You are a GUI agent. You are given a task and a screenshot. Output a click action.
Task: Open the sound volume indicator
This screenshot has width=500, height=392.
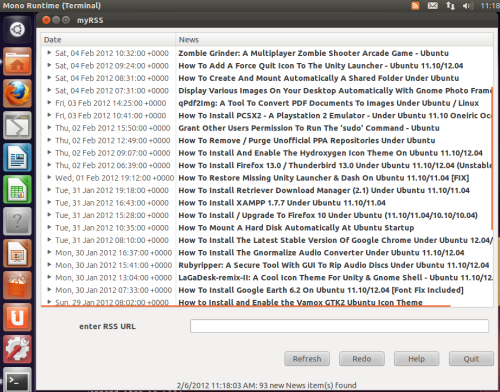tap(468, 6)
